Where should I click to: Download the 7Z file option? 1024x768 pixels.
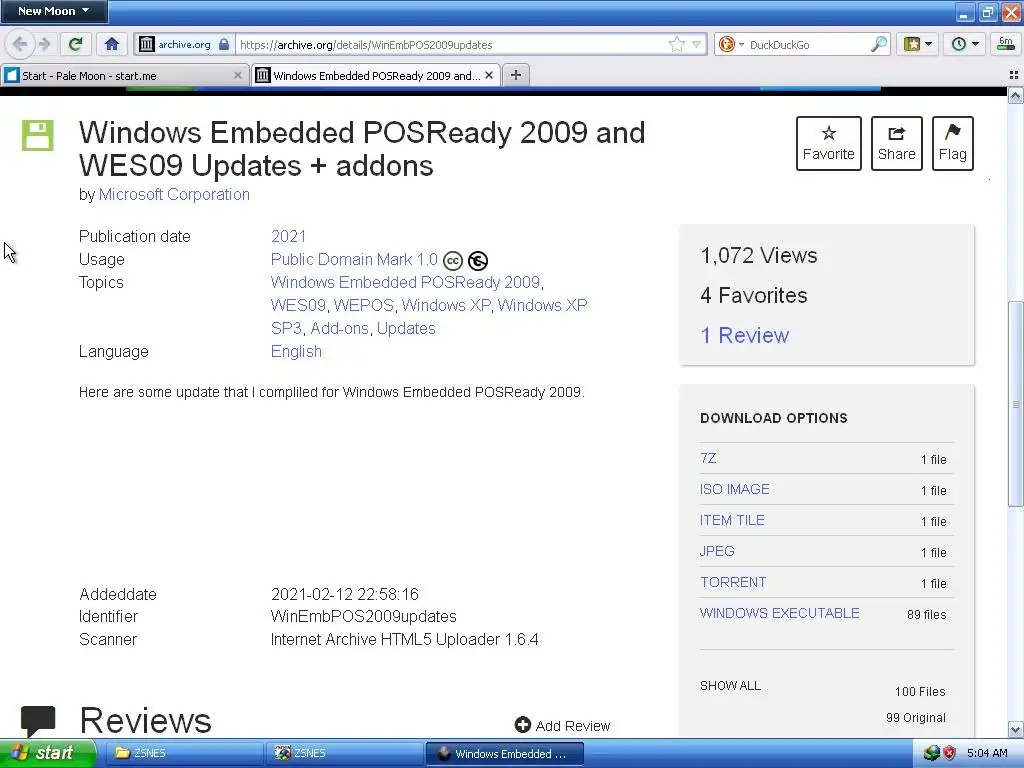coord(708,458)
